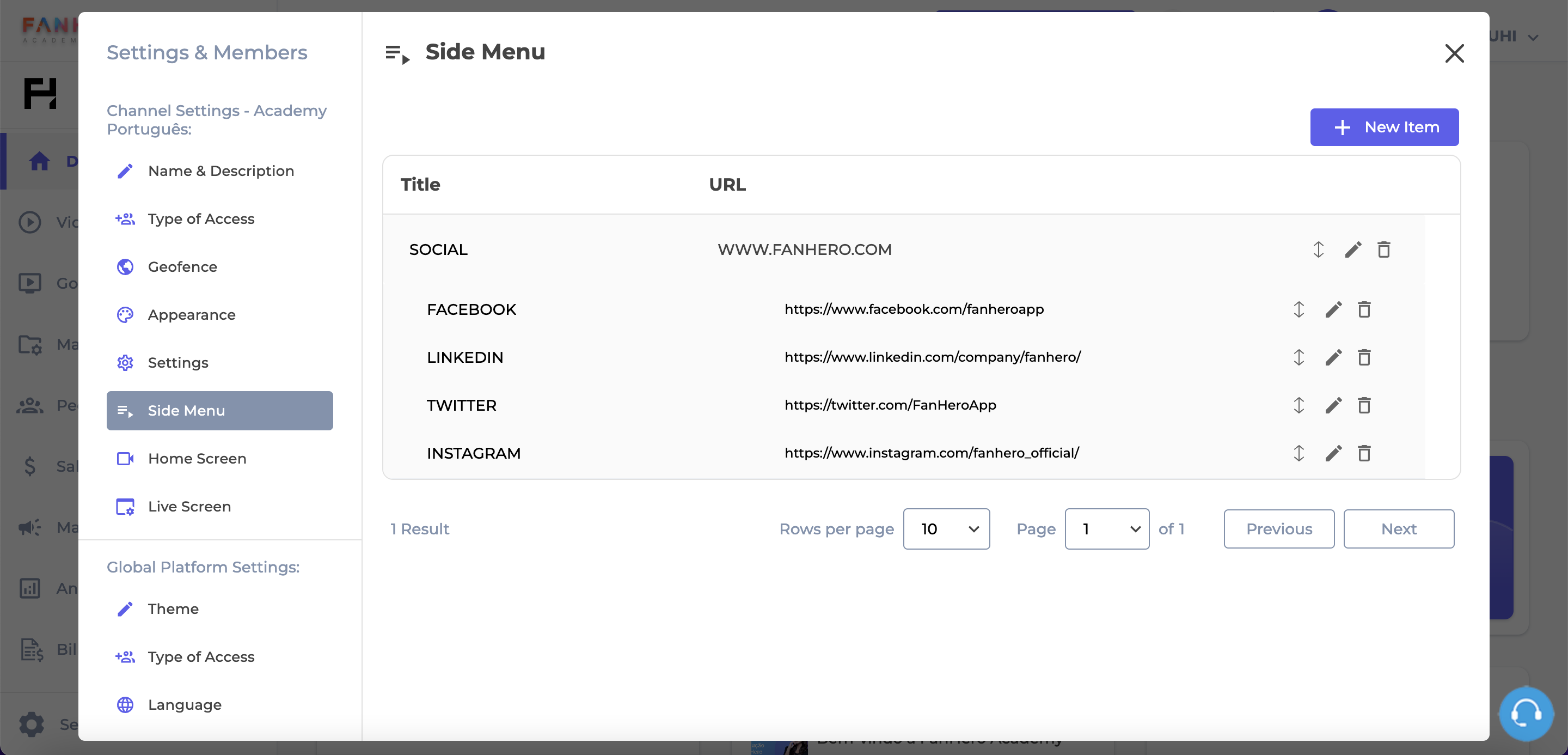1568x755 pixels.
Task: Click the URL column header
Action: (x=727, y=185)
